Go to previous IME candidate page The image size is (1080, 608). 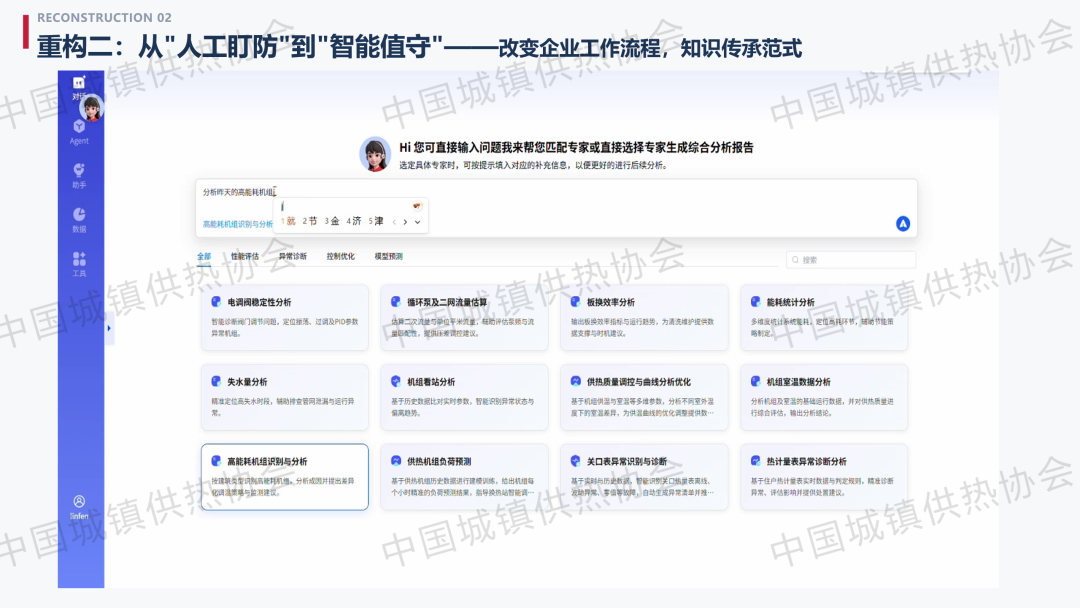pyautogui.click(x=394, y=222)
